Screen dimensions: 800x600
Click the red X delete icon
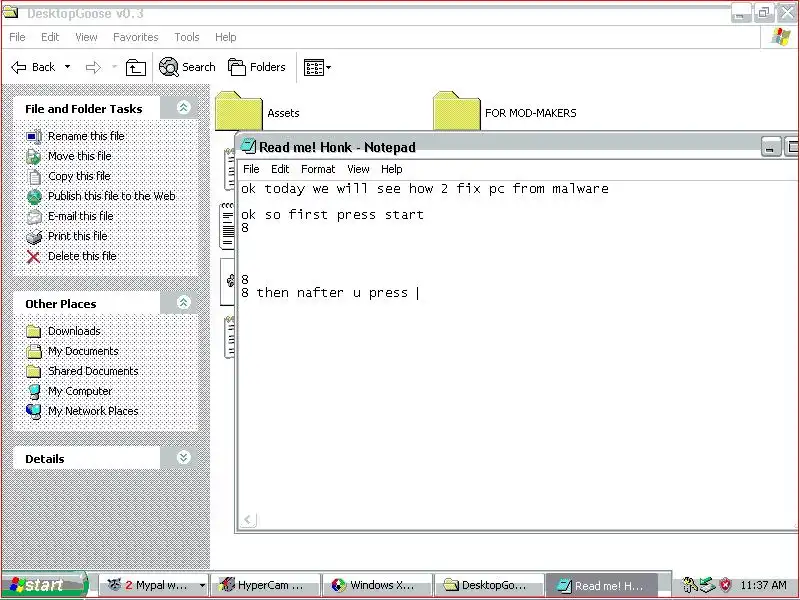34,257
